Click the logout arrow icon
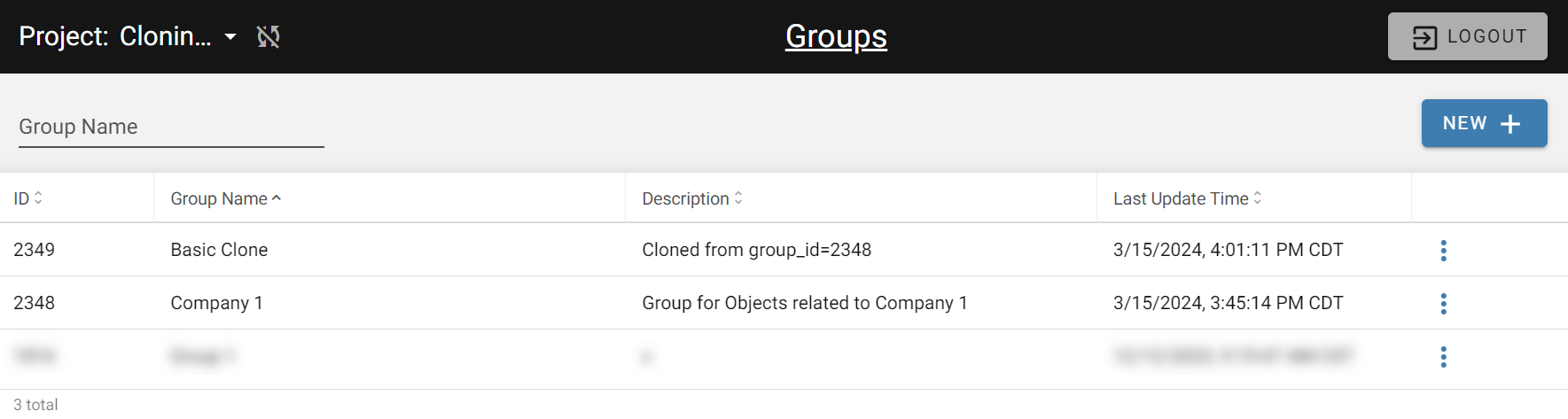The width and height of the screenshot is (1568, 419). pos(1424,37)
